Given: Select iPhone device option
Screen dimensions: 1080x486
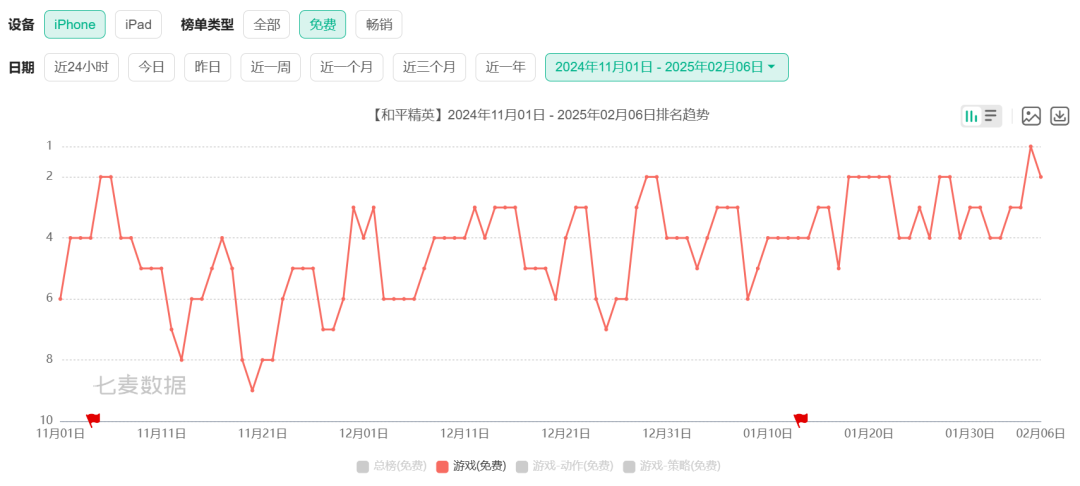Looking at the screenshot, I should (74, 25).
